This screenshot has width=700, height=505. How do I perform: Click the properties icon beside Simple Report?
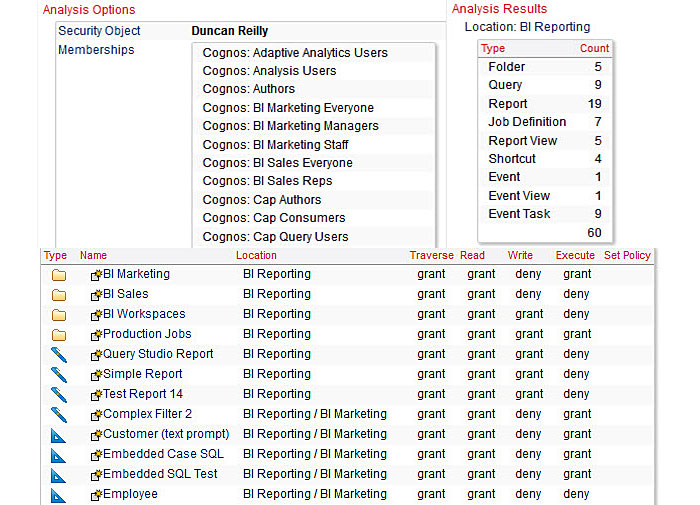pyautogui.click(x=96, y=375)
